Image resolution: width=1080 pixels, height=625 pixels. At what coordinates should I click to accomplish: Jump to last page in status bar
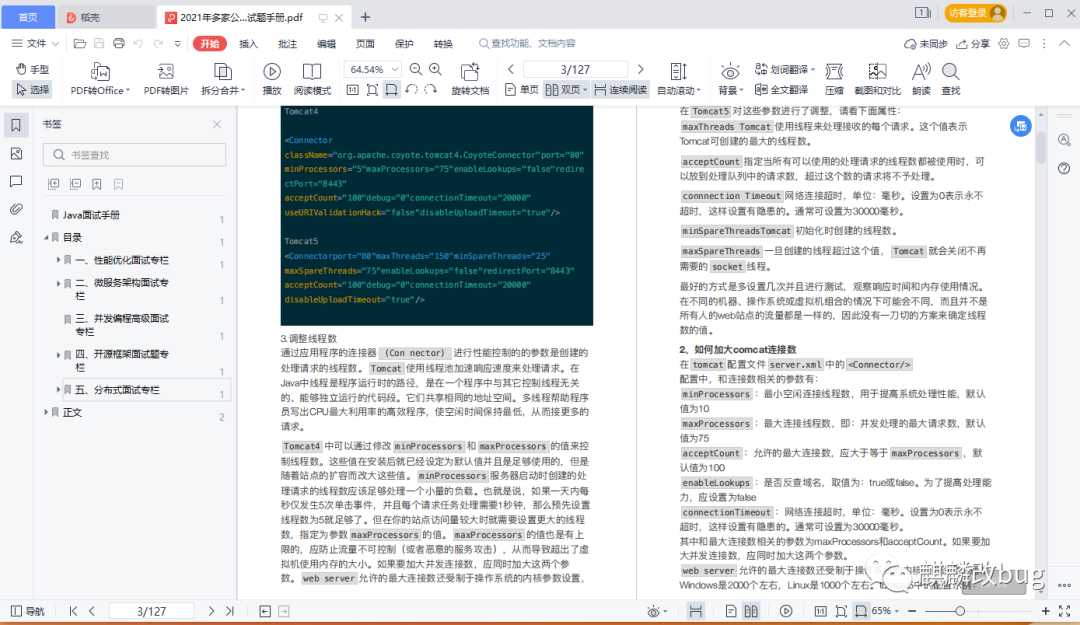(230, 611)
